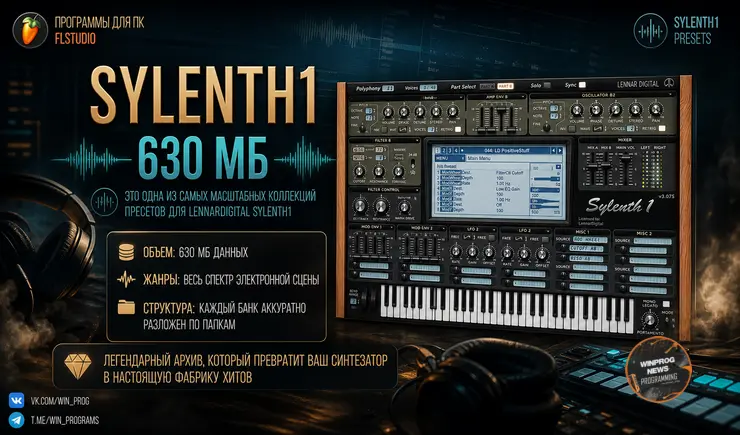Click the Sylenth 1 script logo

click(x=620, y=206)
